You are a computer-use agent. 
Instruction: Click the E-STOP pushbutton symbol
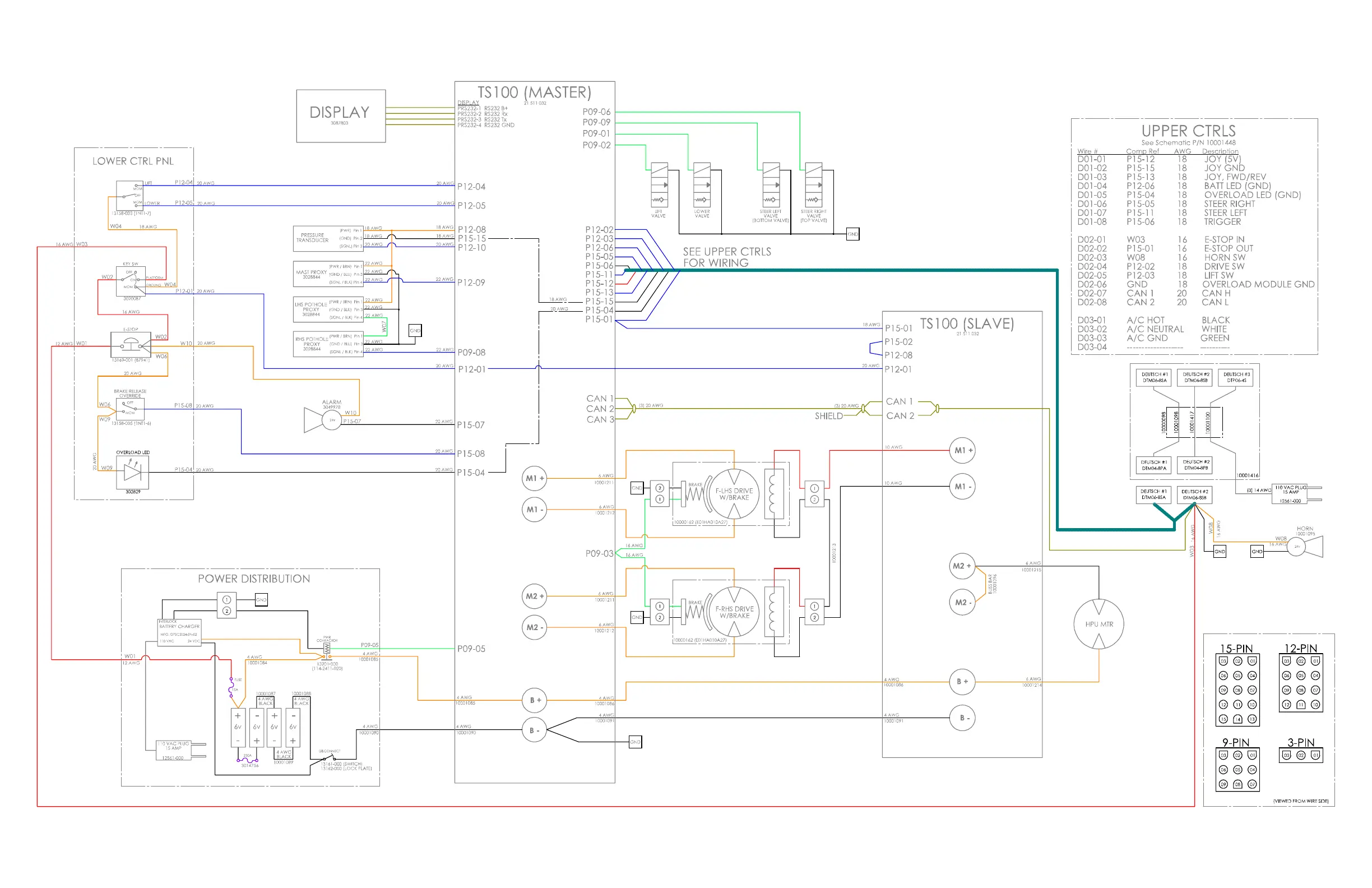coord(131,345)
